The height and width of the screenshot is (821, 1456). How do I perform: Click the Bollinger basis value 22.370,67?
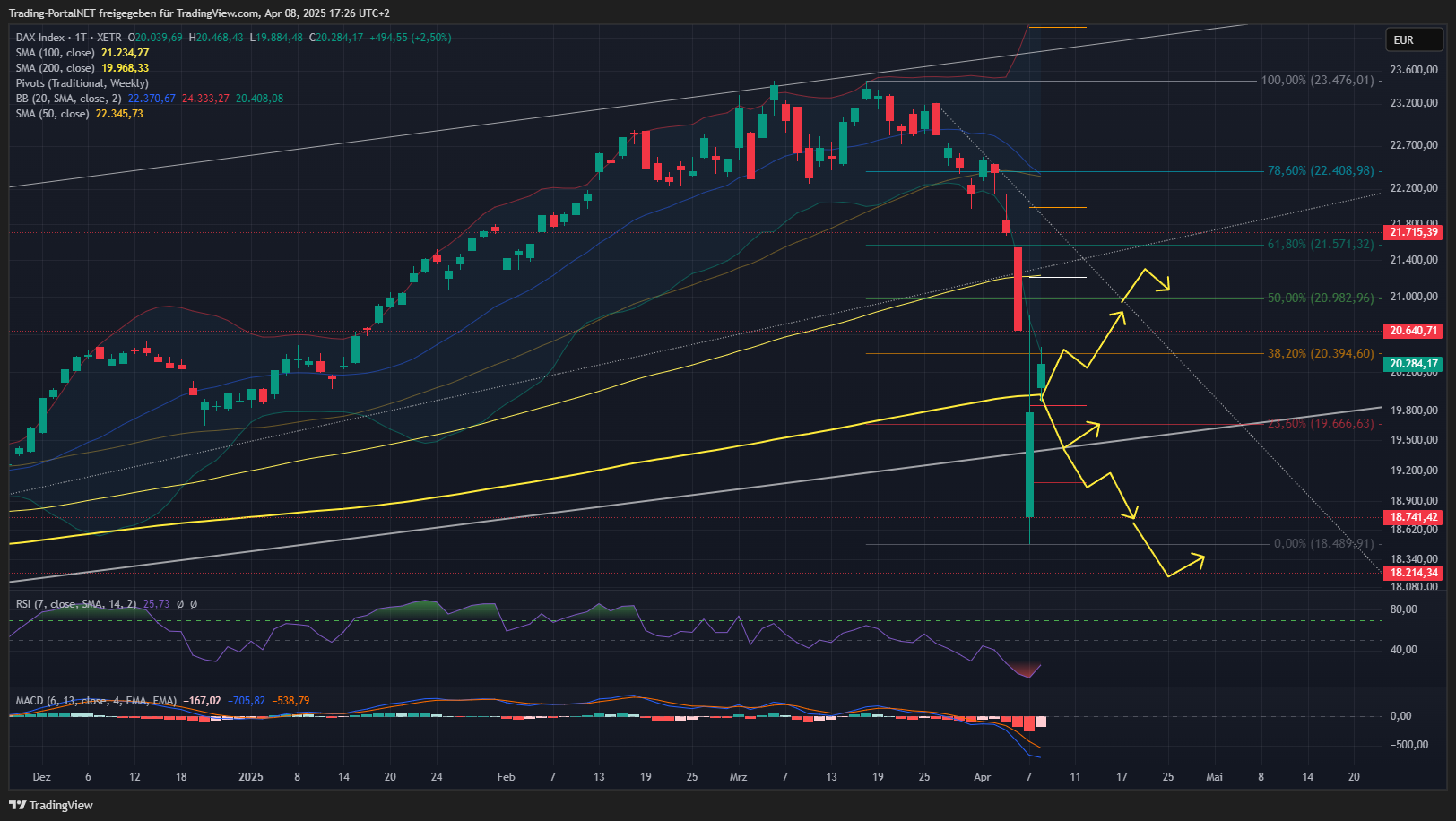pos(152,99)
